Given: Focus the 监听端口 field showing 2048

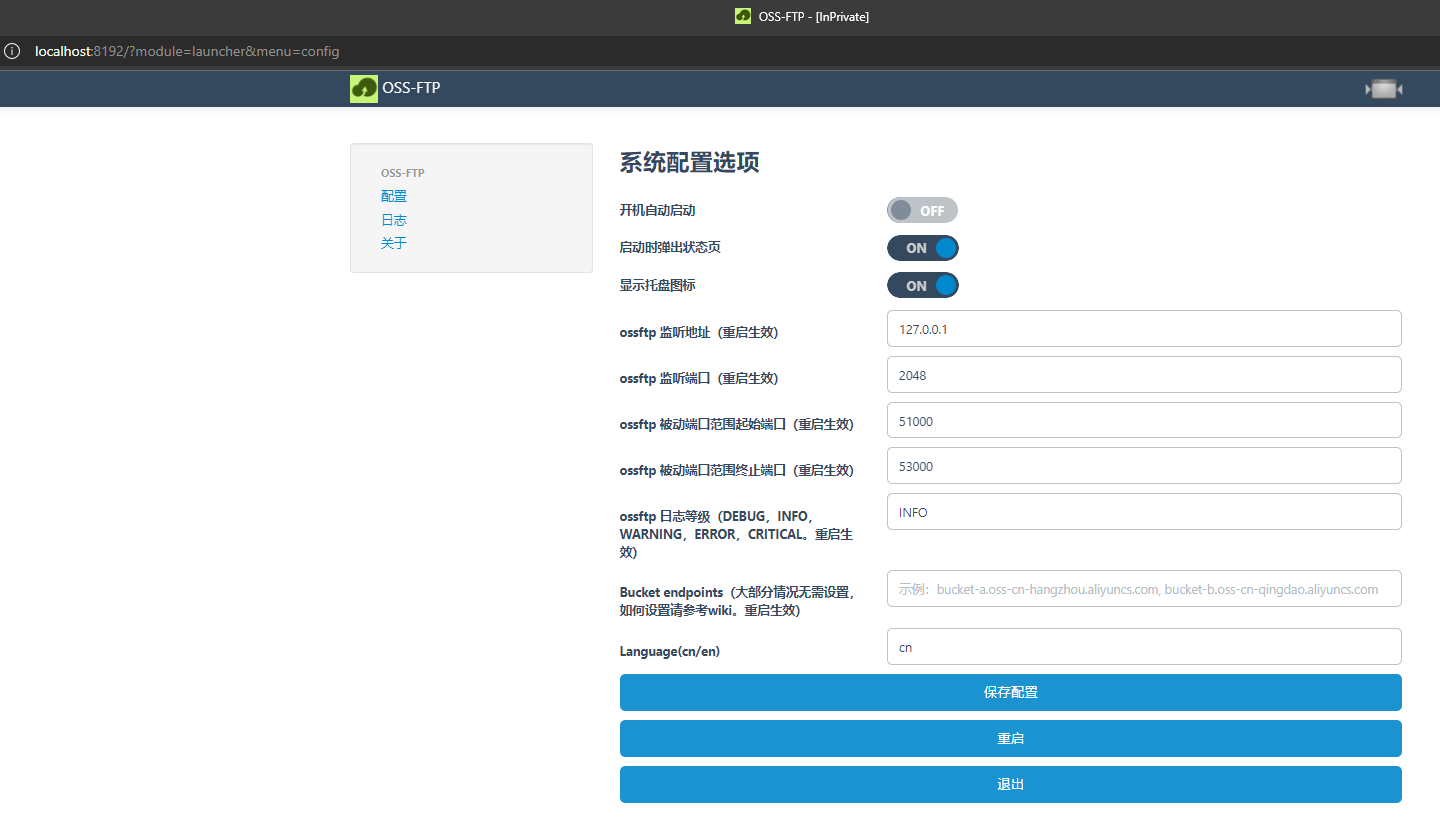Looking at the screenshot, I should click(x=1143, y=375).
